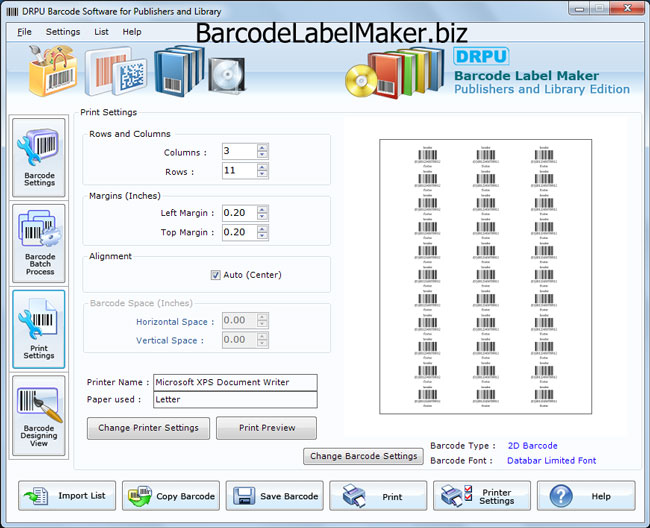Click the blue books header icon
650x528 pixels.
(x=179, y=71)
